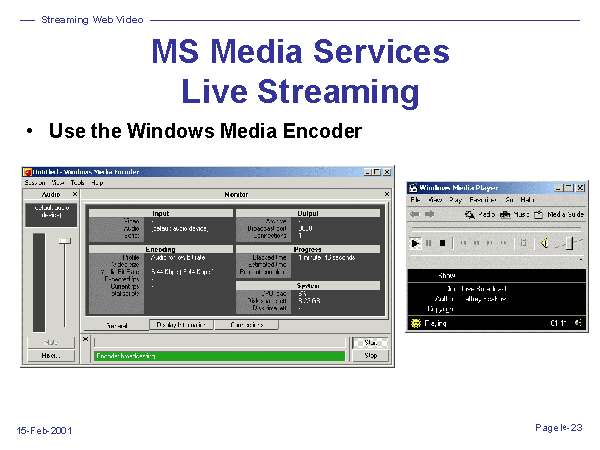
Task: Click the Stop button in the encoder
Action: (x=371, y=355)
